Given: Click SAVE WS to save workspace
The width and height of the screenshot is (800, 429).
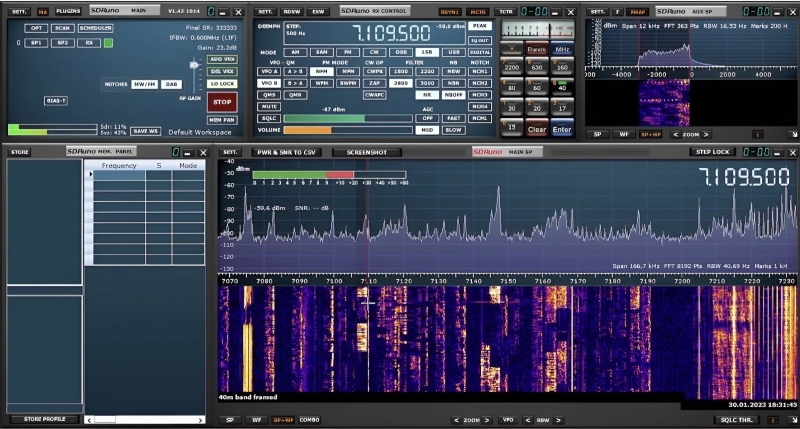Looking at the screenshot, I should [x=145, y=131].
